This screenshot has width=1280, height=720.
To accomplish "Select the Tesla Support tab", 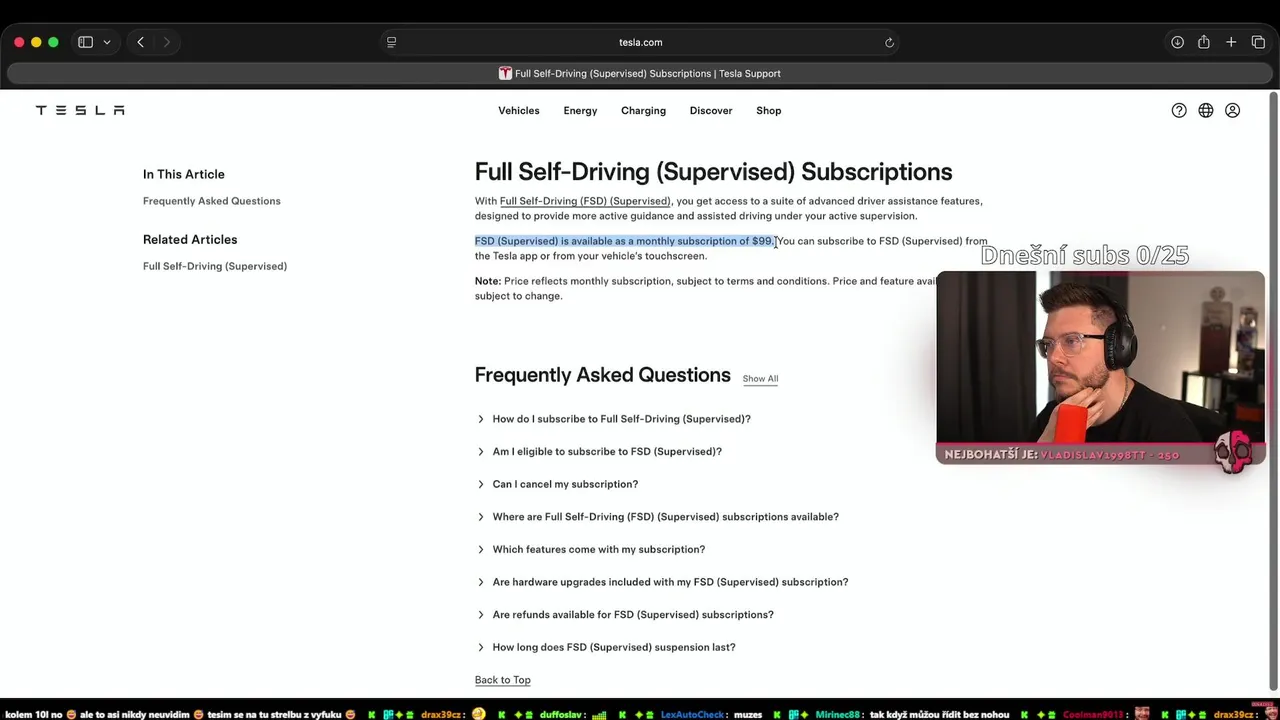I will pyautogui.click(x=640, y=73).
